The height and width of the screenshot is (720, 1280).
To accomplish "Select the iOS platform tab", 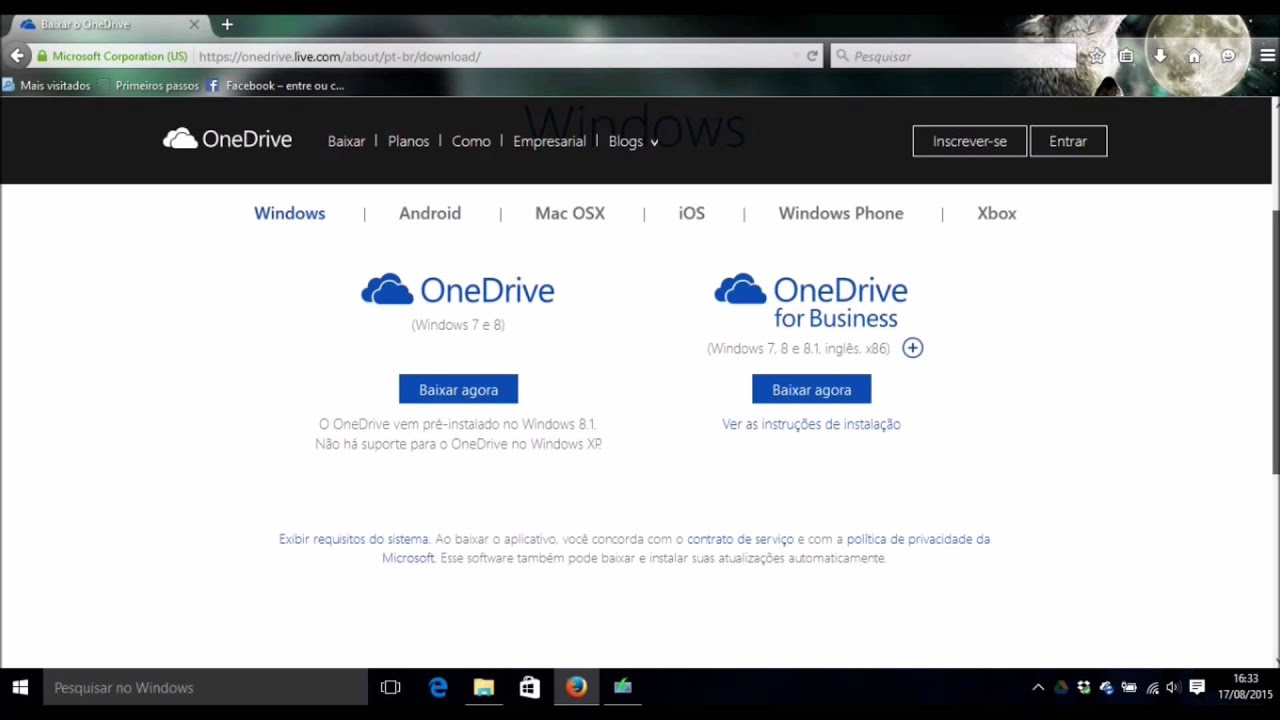I will point(692,213).
